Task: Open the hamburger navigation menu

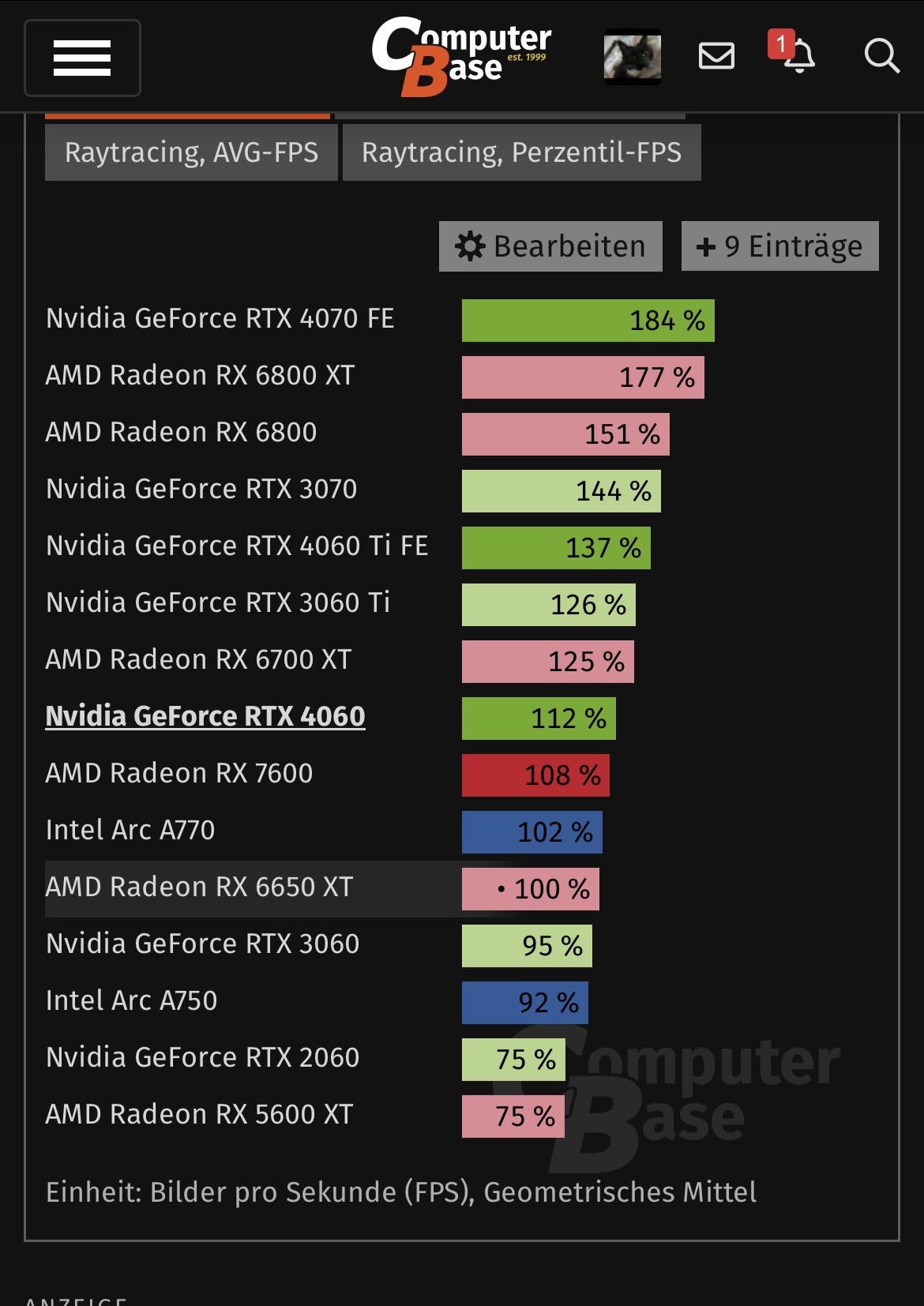Action: pyautogui.click(x=82, y=58)
